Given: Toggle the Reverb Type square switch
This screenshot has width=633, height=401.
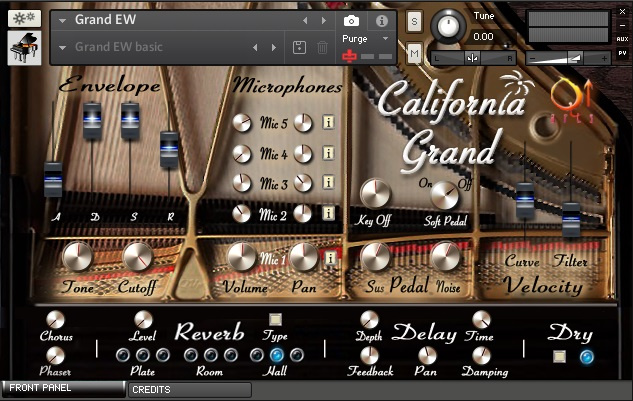Looking at the screenshot, I should click(276, 320).
